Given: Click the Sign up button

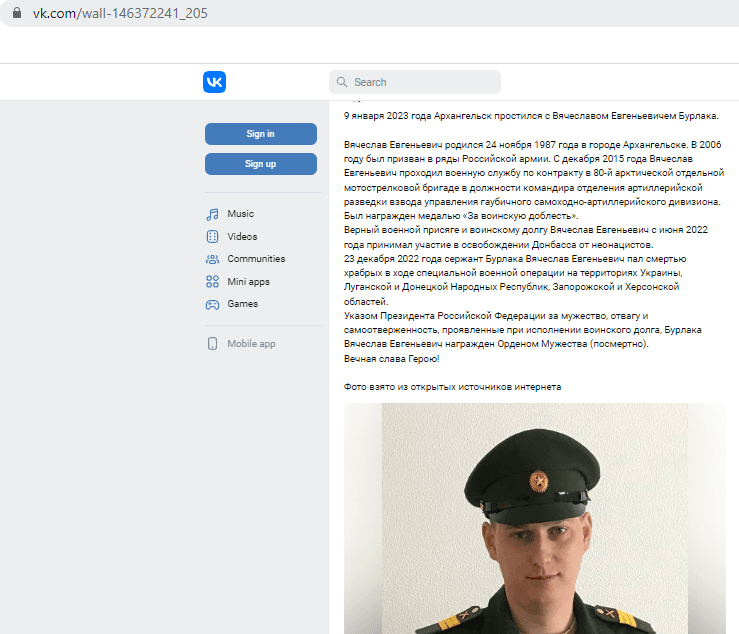Looking at the screenshot, I should (x=261, y=164).
